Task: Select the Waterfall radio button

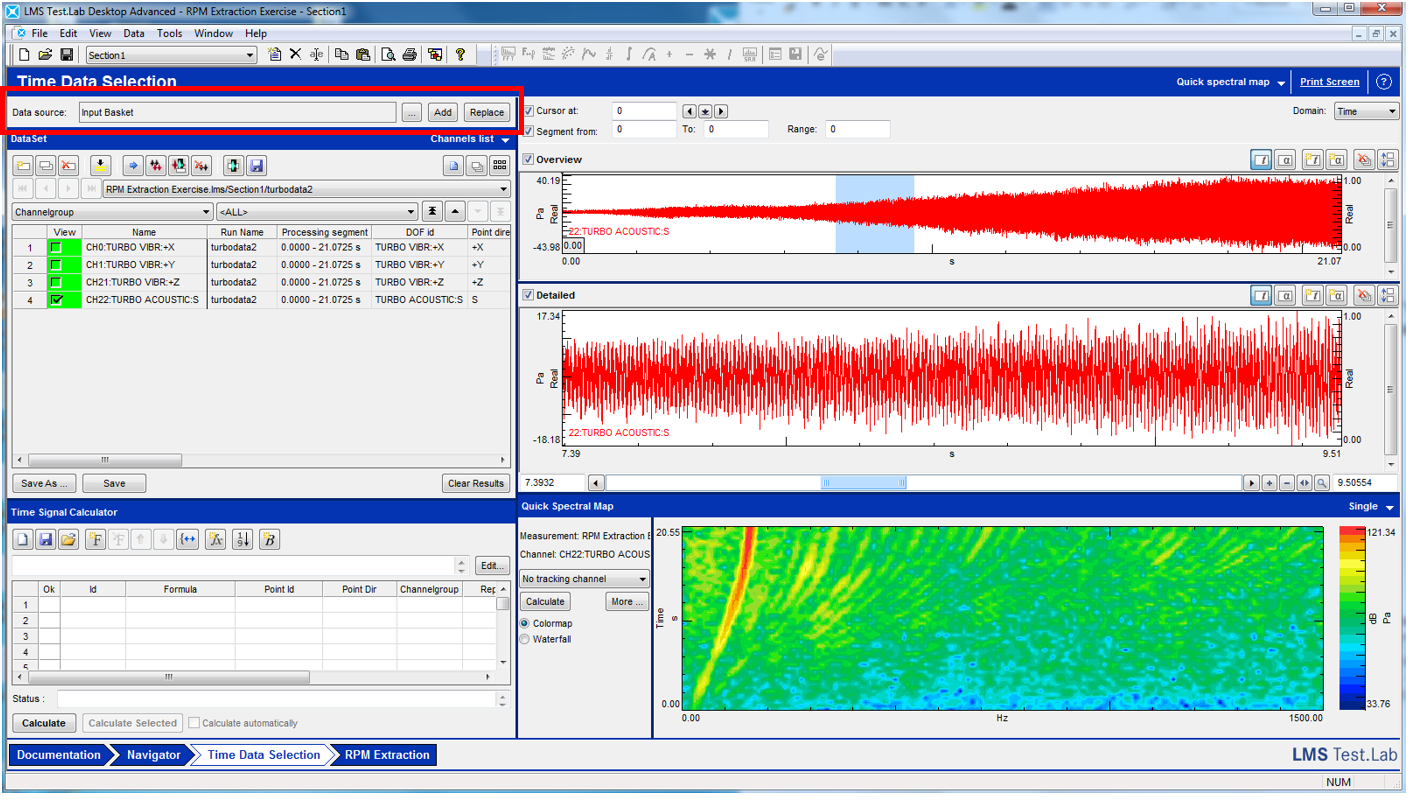Action: click(x=525, y=639)
